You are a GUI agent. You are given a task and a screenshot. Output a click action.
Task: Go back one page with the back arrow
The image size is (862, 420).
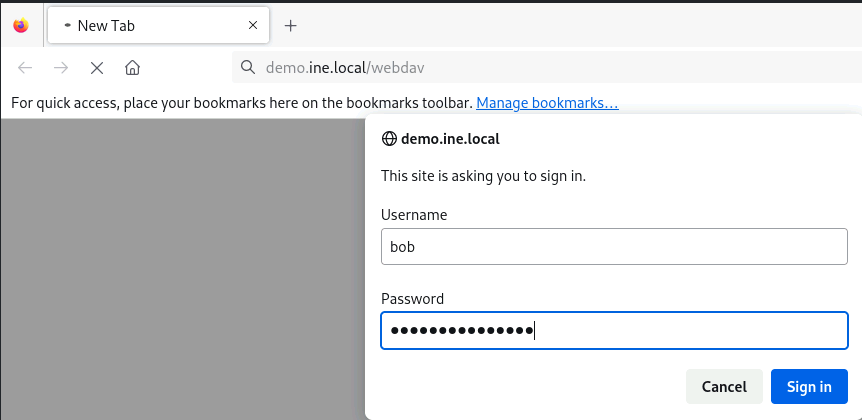[26, 68]
